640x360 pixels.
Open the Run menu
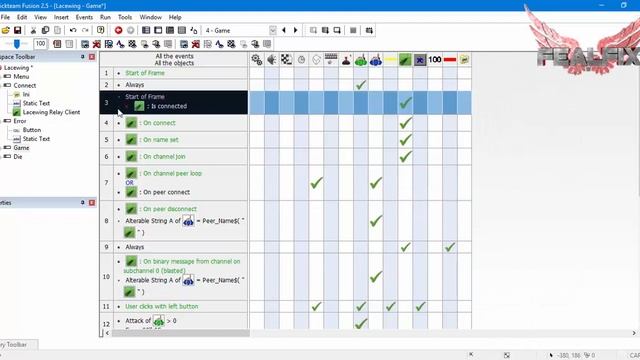coord(105,17)
